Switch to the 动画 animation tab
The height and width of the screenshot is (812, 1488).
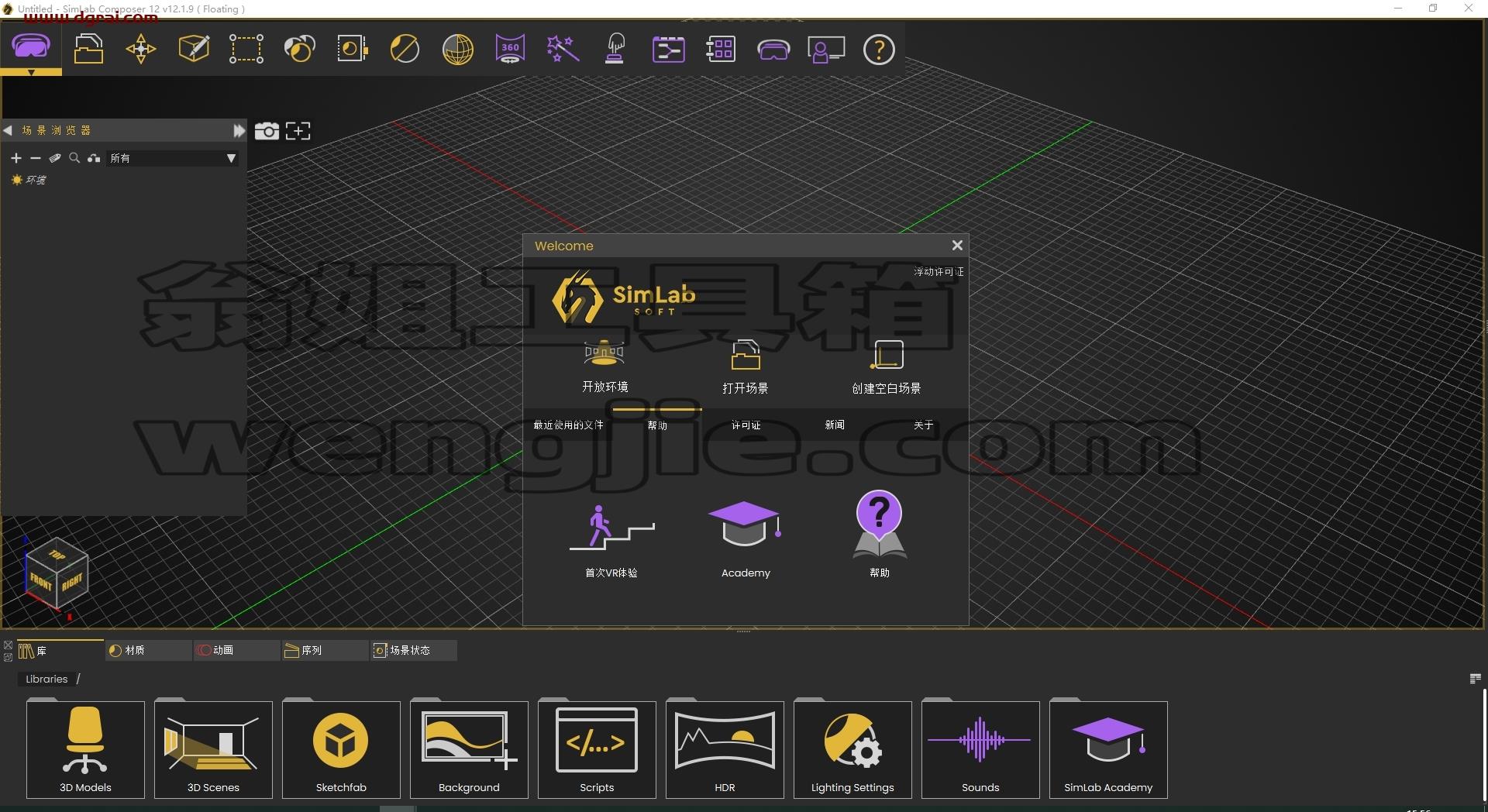point(236,650)
